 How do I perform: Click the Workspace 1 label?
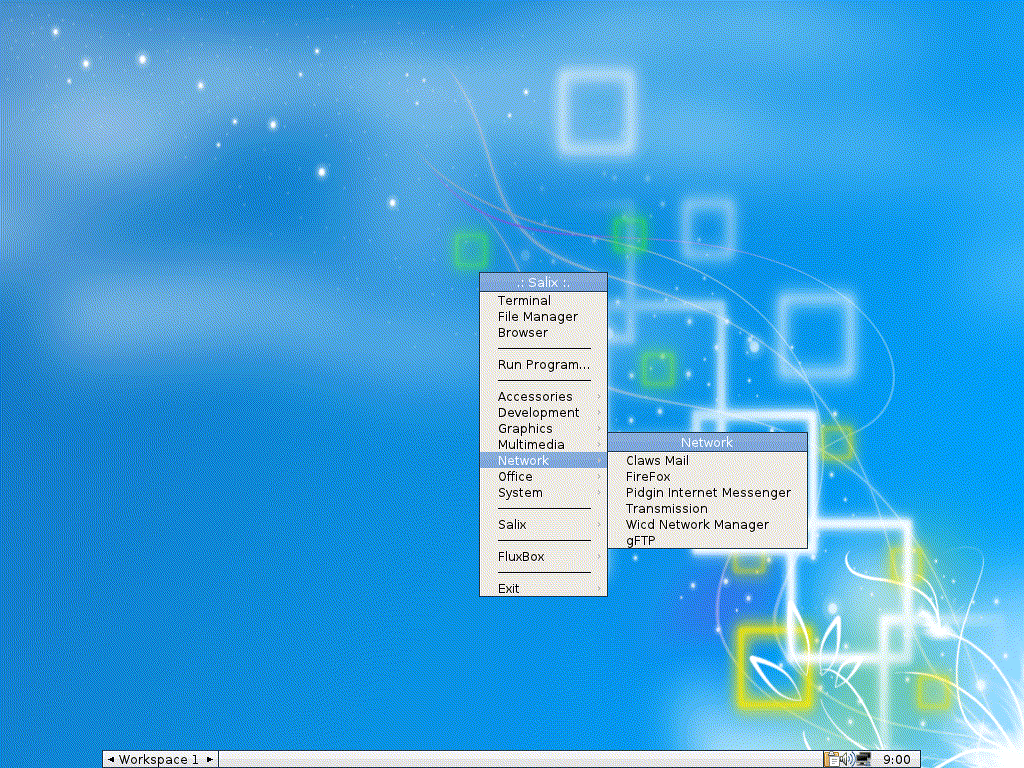point(159,760)
